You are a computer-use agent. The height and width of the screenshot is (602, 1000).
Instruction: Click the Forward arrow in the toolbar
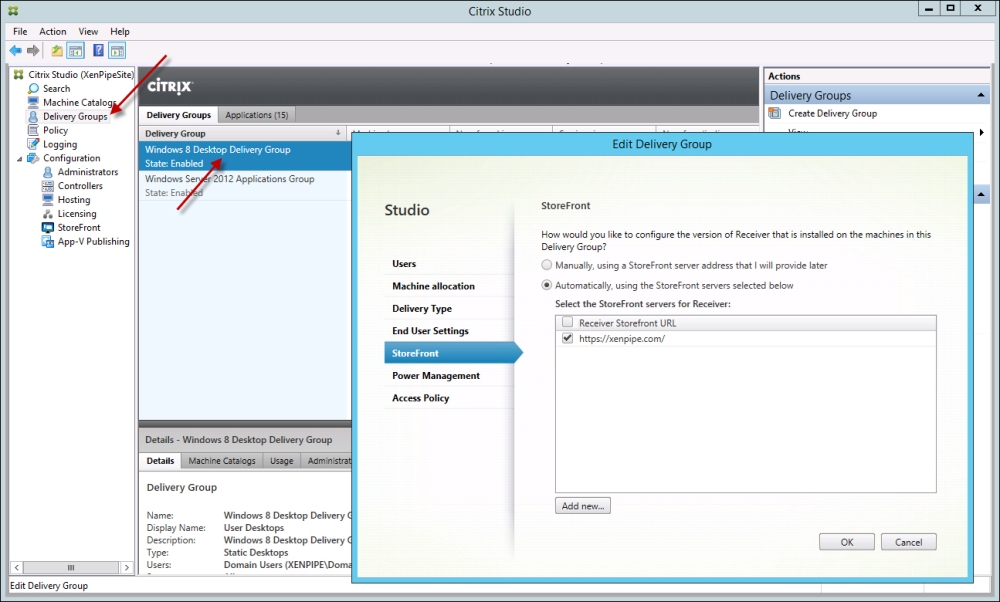[33, 50]
